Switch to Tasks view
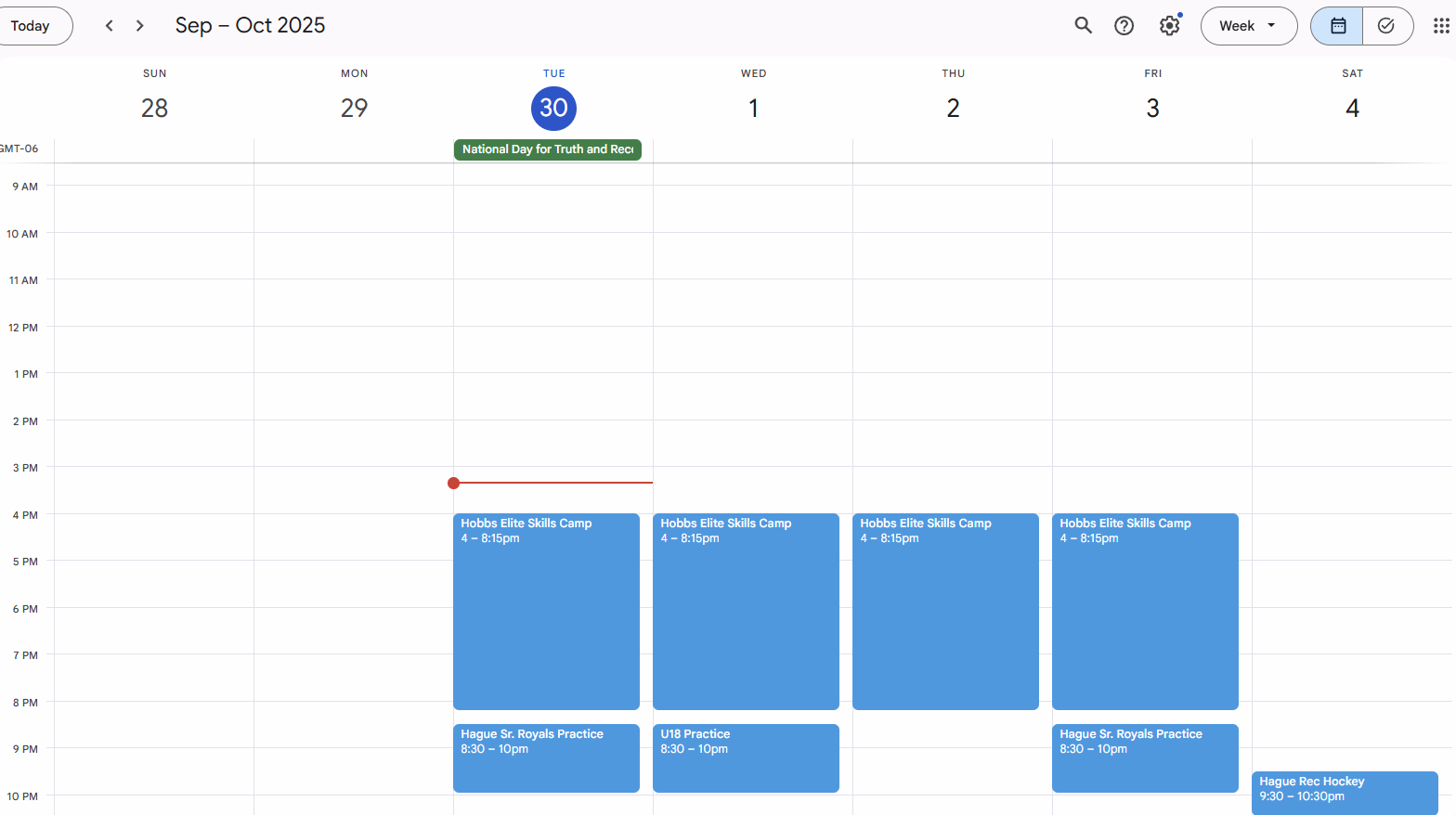1456x815 pixels. 1386,26
